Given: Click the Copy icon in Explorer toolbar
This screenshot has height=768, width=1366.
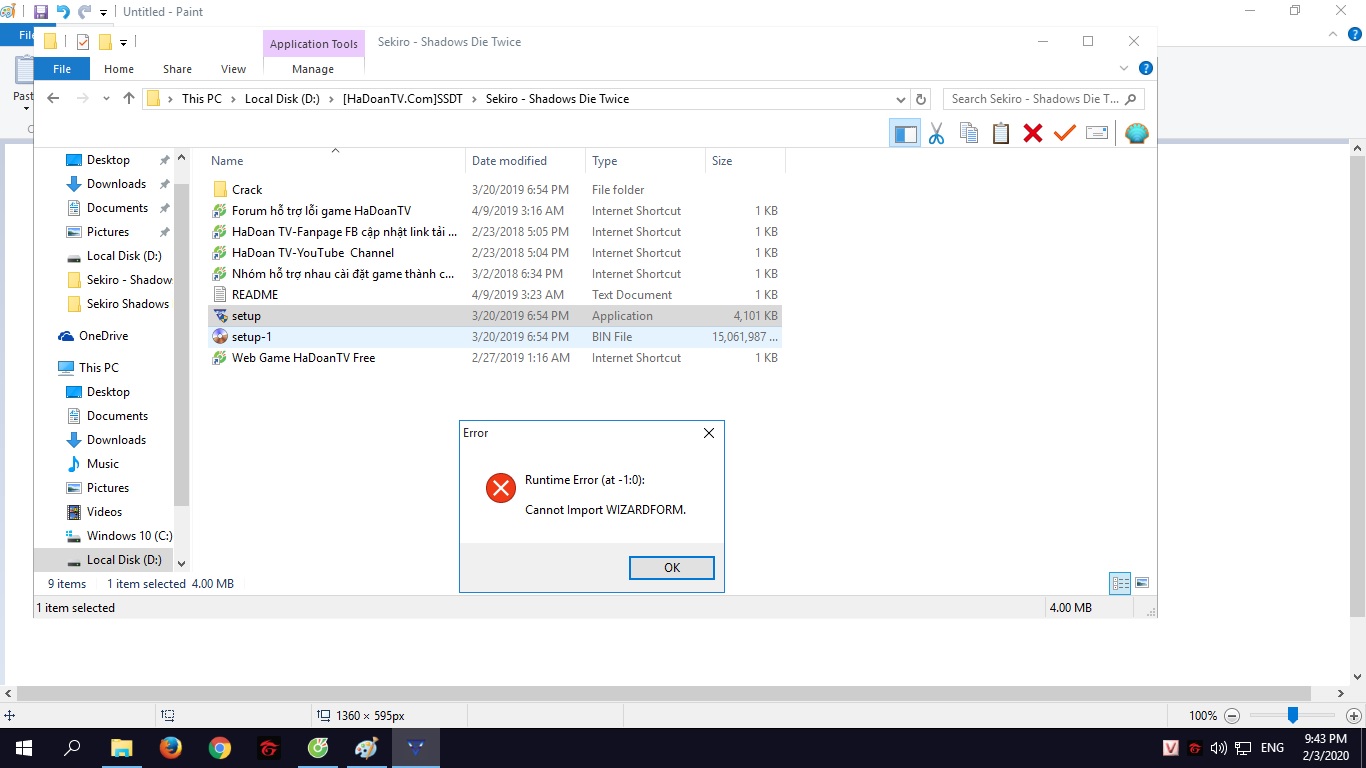Looking at the screenshot, I should pyautogui.click(x=968, y=133).
